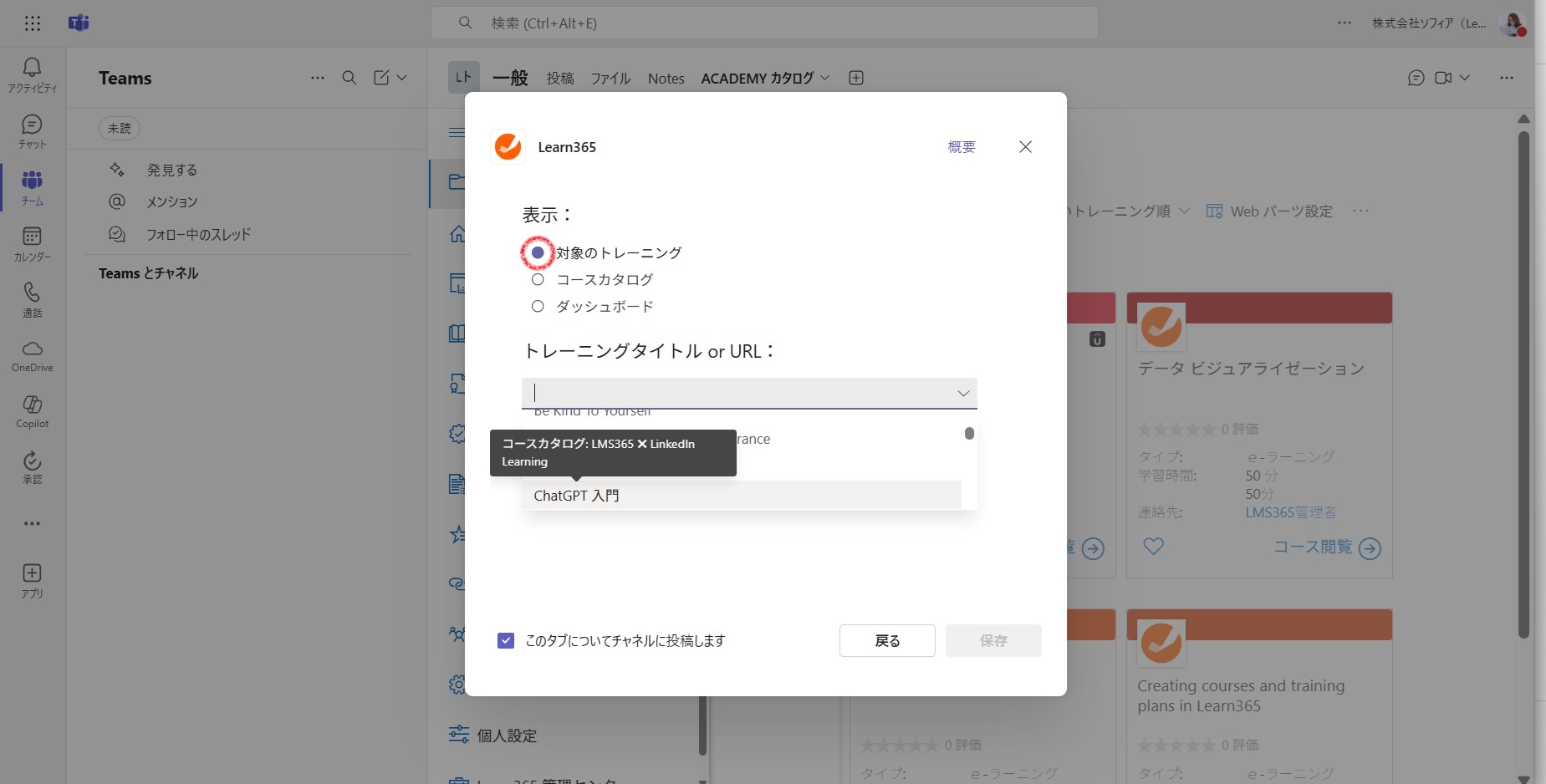The height and width of the screenshot is (784, 1546).
Task: Expand meeting options chevron
Action: pos(1465,78)
